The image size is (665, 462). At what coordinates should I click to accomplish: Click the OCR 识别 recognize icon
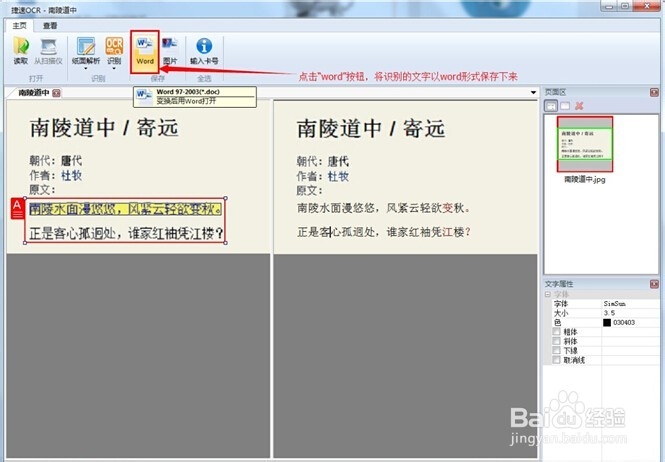tap(114, 46)
